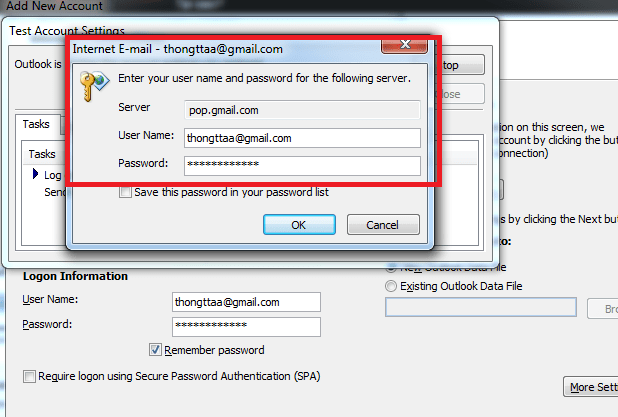Click Logon Information Password field
The width and height of the screenshot is (618, 417).
[x=246, y=327]
